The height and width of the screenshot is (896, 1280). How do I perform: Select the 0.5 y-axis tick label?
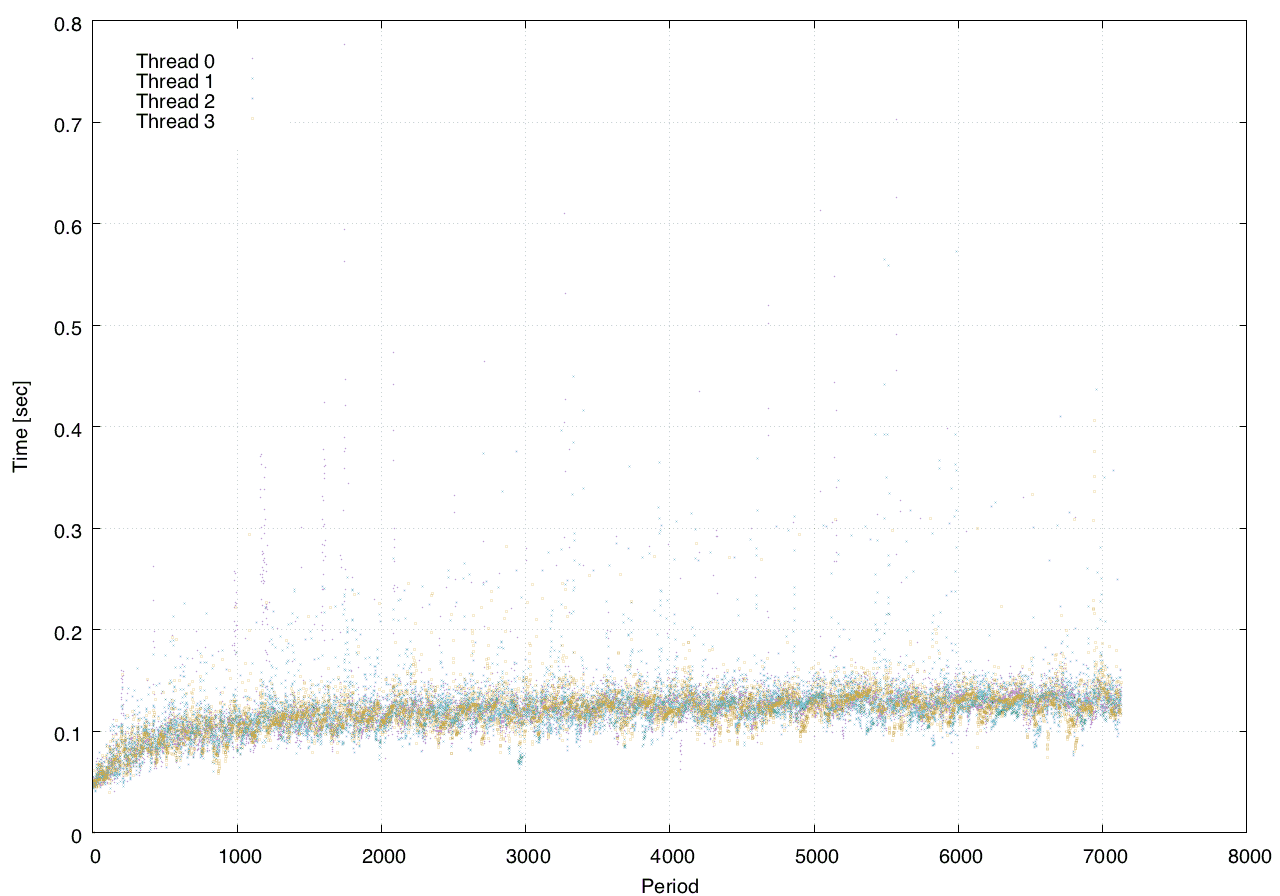point(65,326)
